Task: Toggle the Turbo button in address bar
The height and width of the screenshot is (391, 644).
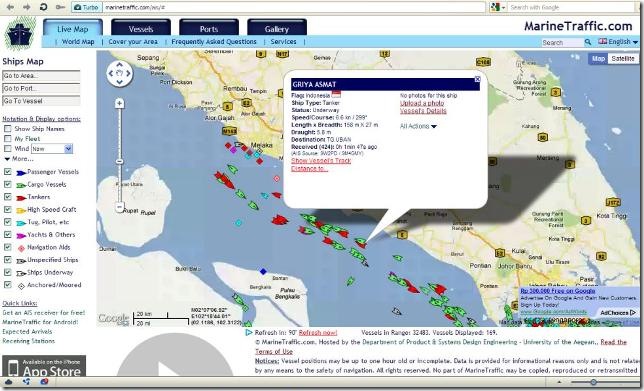Action: (86, 7)
